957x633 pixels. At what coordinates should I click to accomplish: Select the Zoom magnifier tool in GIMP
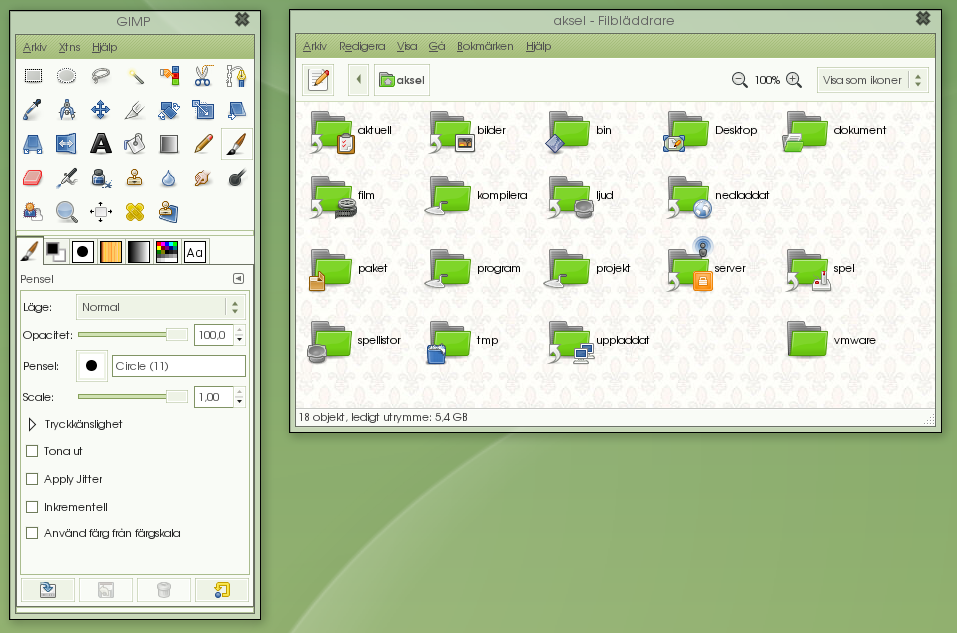[x=67, y=212]
